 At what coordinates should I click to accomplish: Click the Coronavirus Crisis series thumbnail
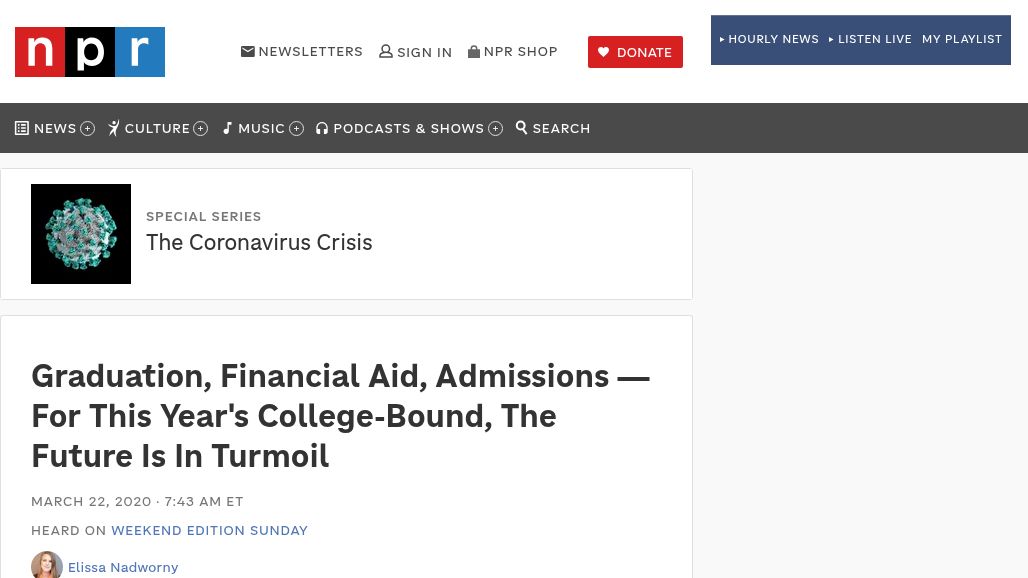[81, 234]
